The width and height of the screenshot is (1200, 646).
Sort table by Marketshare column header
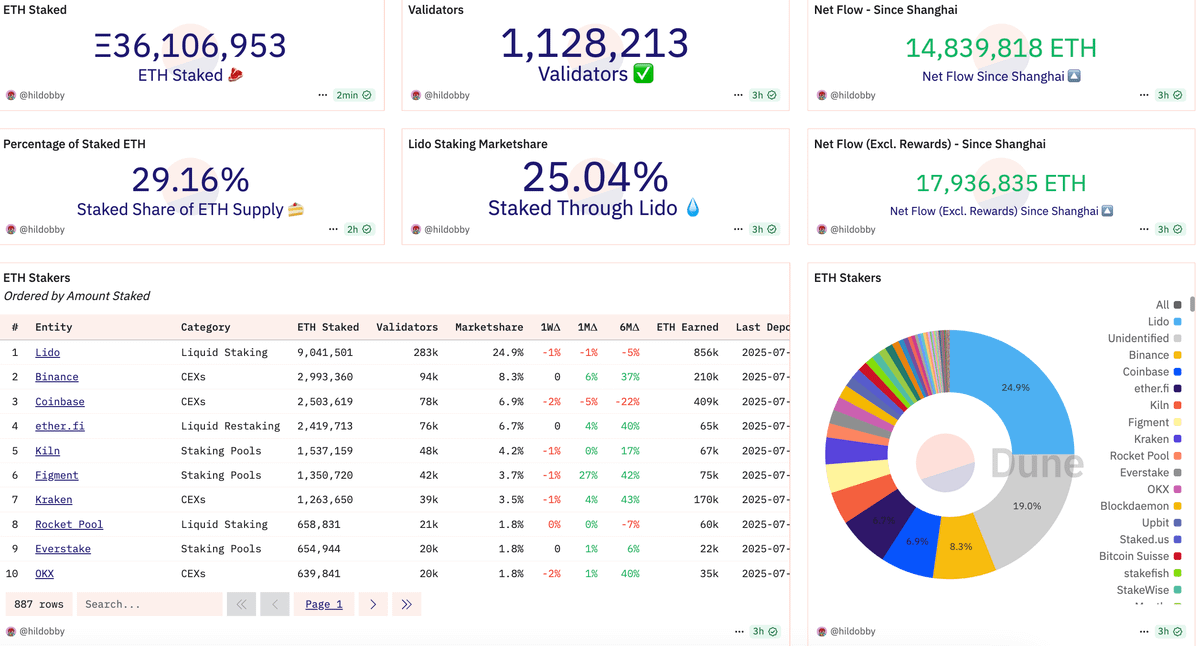489,327
